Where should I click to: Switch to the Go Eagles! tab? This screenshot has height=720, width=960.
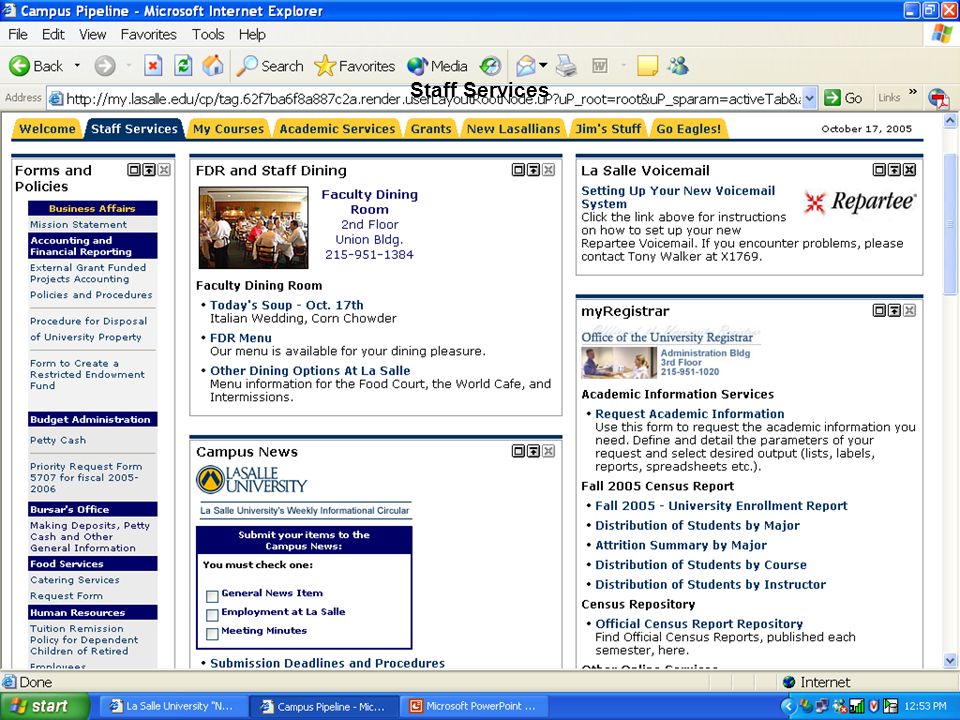click(x=689, y=129)
